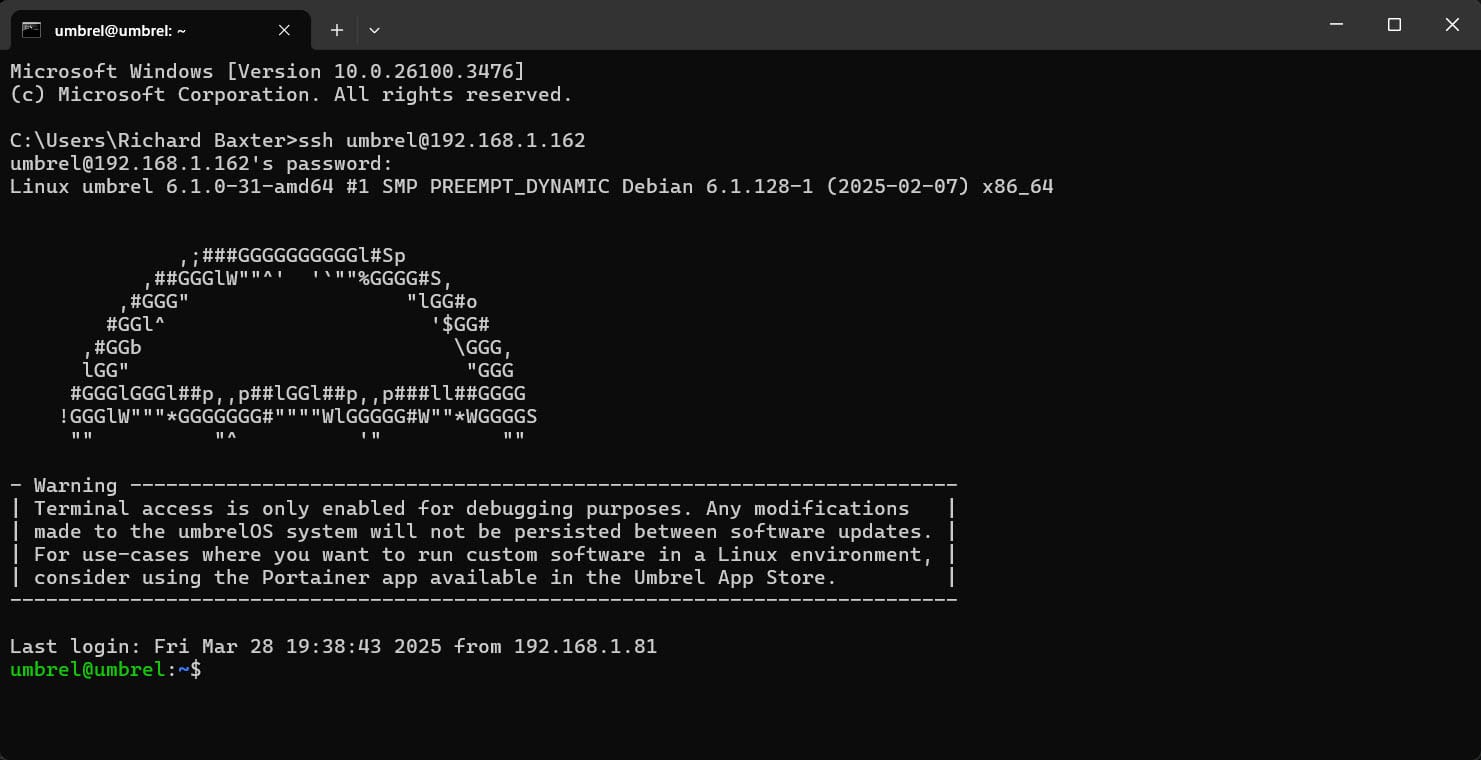
Task: Close the umbrel@umbrel tab
Action: (284, 30)
